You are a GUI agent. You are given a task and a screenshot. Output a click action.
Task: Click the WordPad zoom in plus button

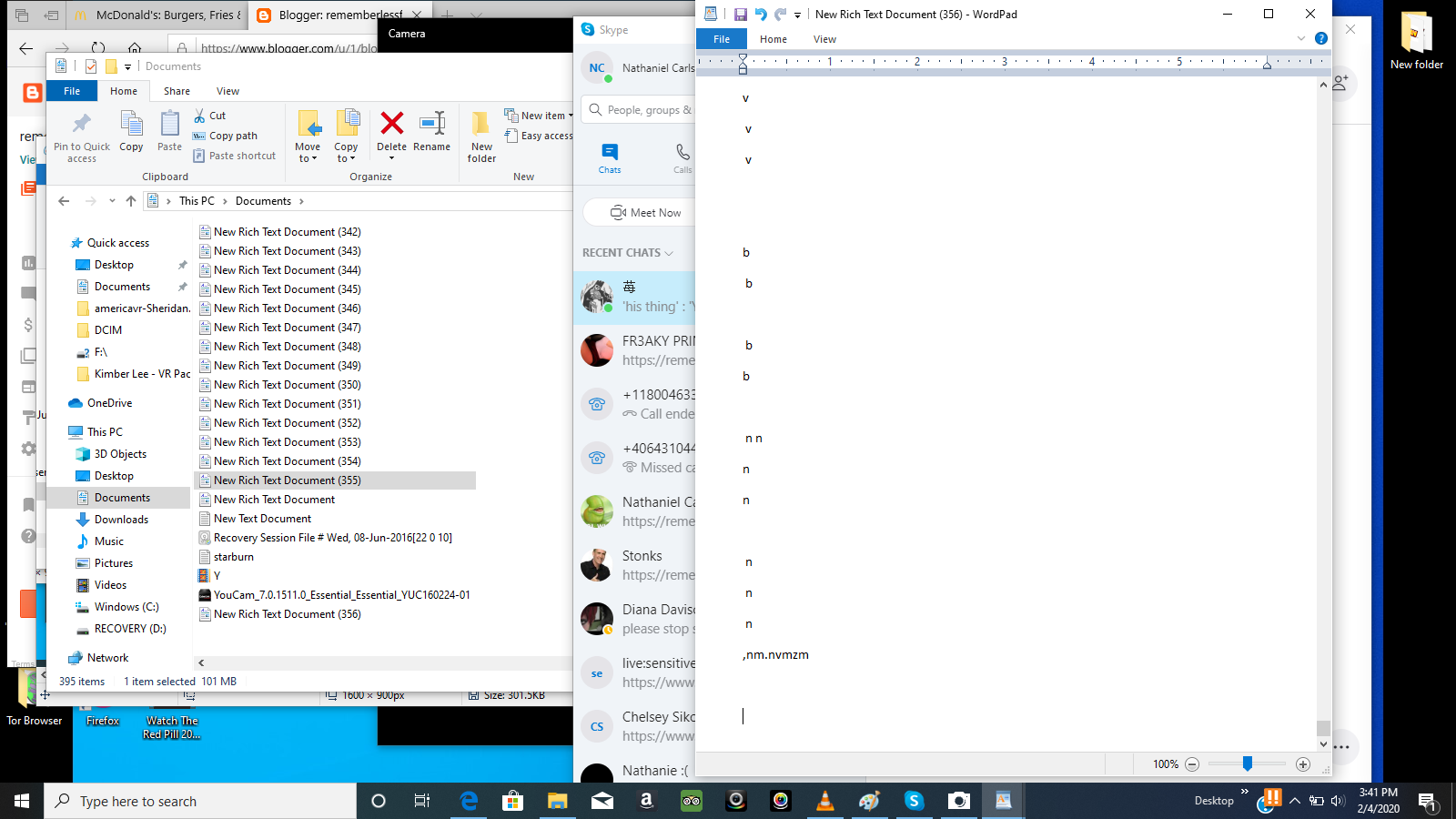click(x=1303, y=764)
